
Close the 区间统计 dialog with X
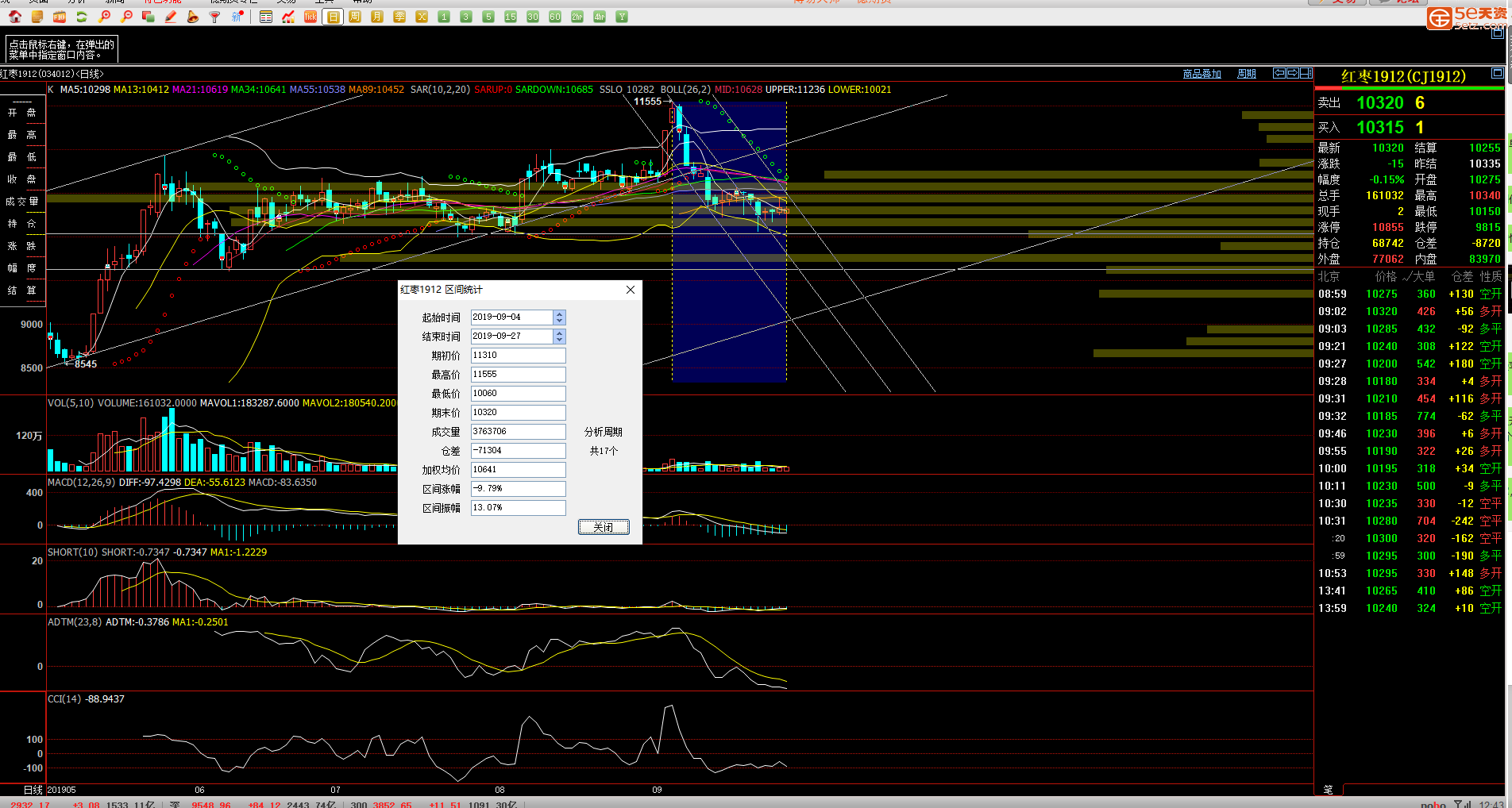point(631,290)
